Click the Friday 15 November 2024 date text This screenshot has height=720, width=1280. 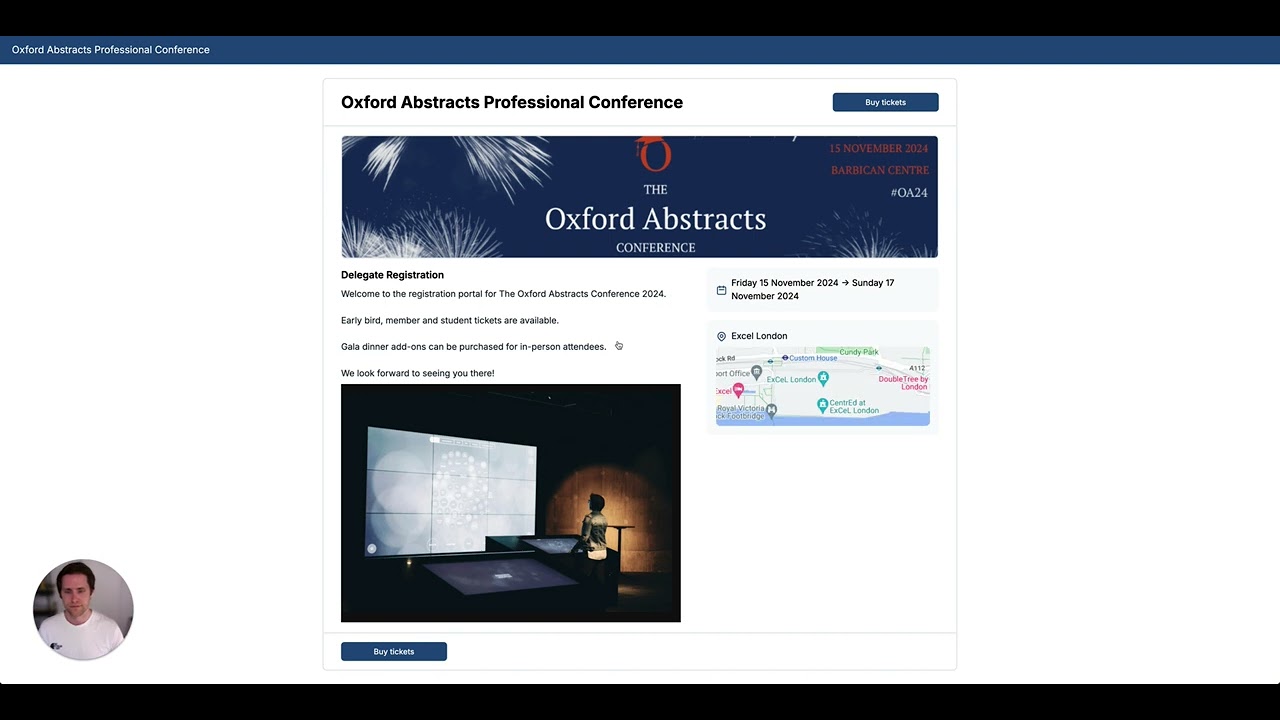coord(785,283)
